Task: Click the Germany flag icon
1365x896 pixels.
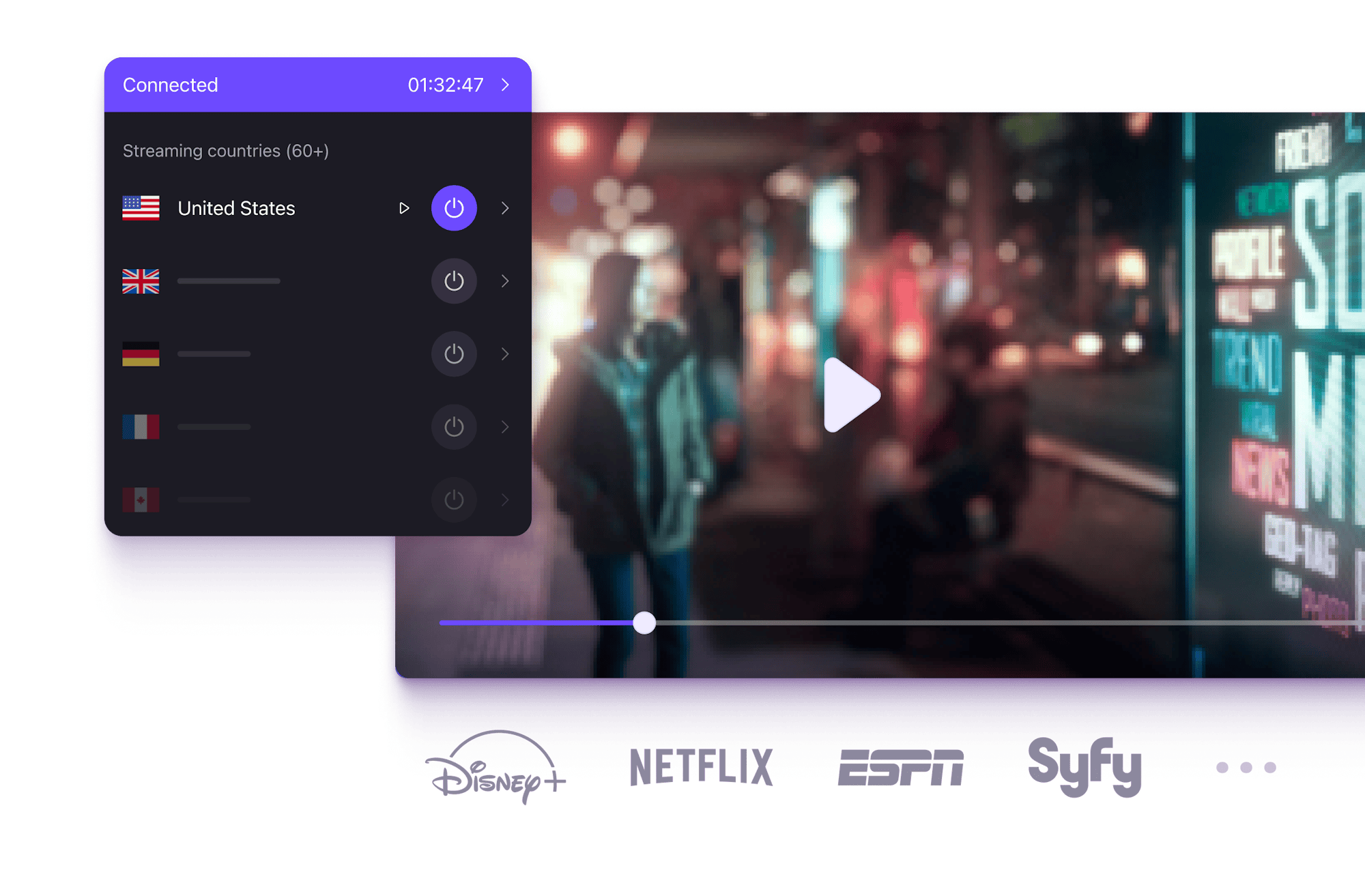Action: point(141,354)
